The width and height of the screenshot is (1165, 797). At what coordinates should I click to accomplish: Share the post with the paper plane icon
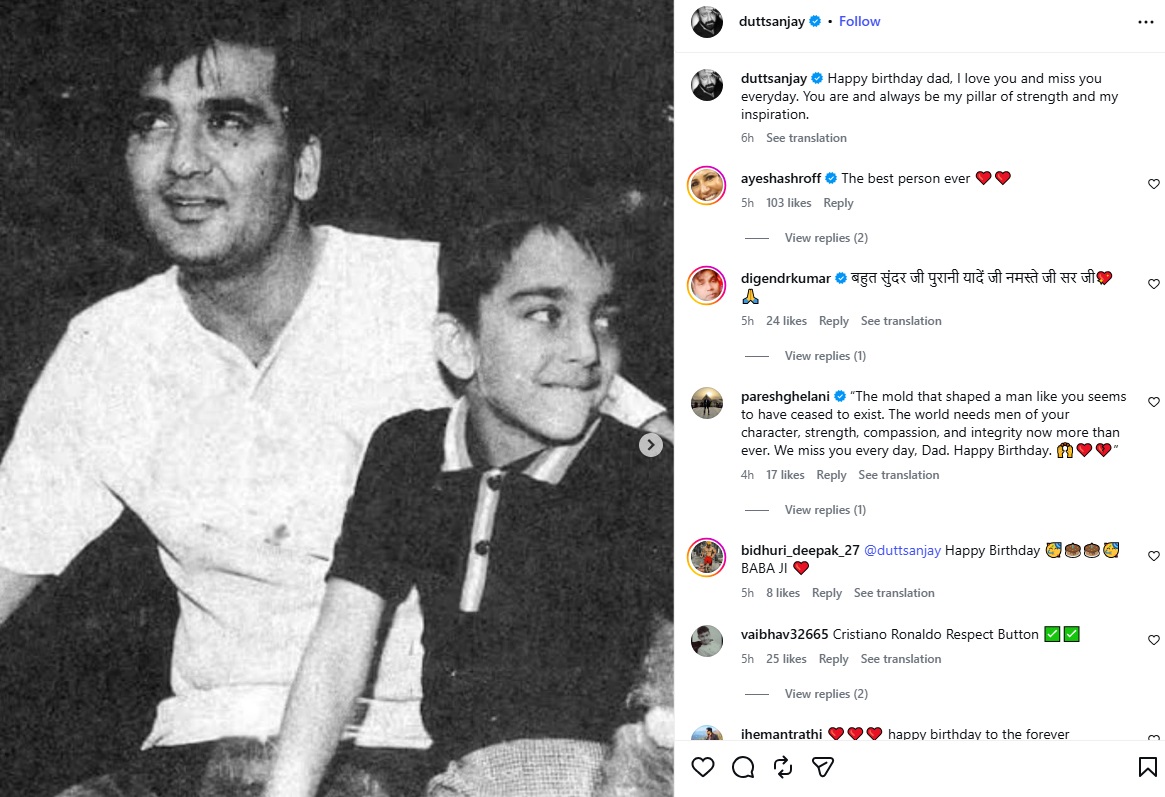(822, 767)
